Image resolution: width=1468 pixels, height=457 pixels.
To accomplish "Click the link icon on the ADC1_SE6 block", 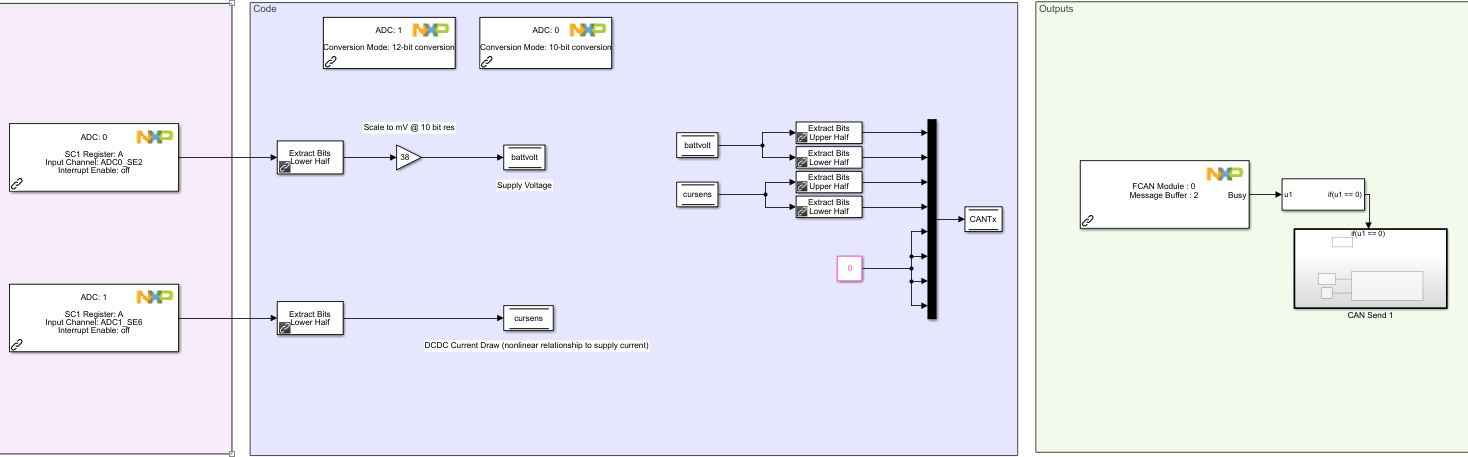I will coord(17,344).
